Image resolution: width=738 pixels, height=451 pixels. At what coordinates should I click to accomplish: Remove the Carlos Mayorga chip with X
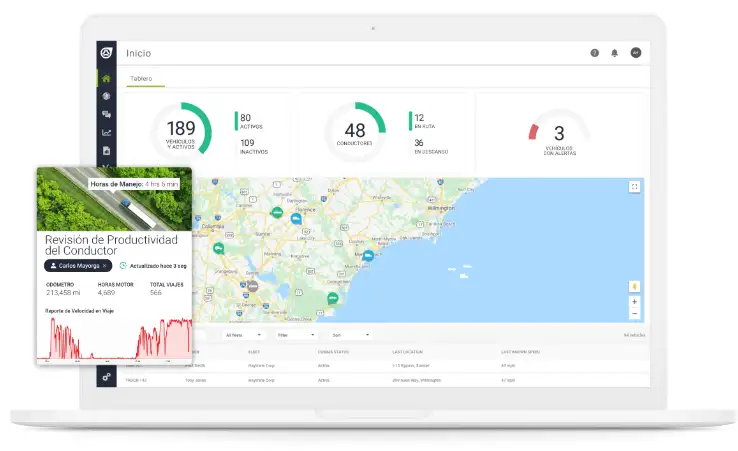104,266
